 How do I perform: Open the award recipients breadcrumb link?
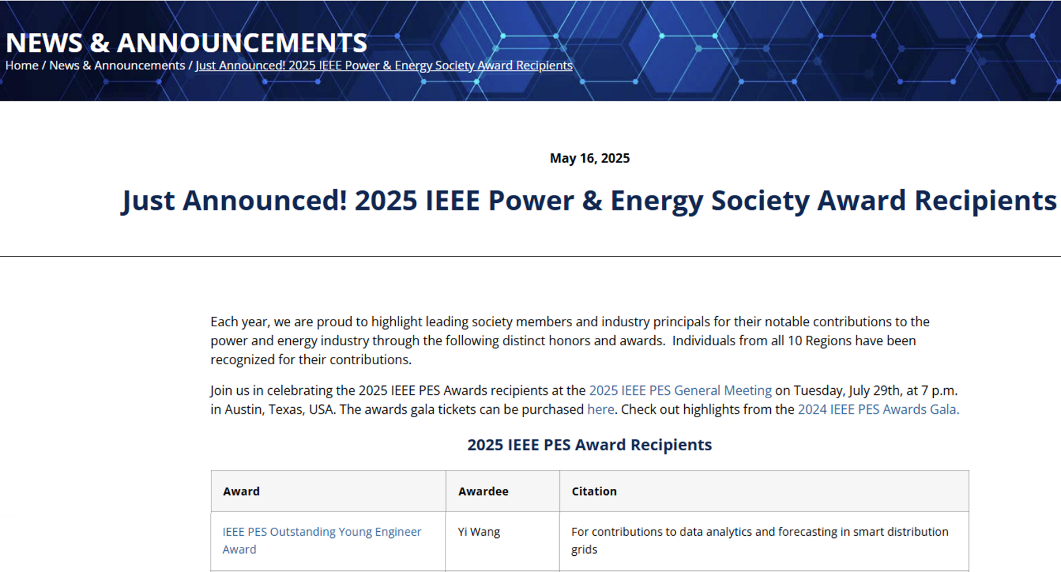click(384, 66)
